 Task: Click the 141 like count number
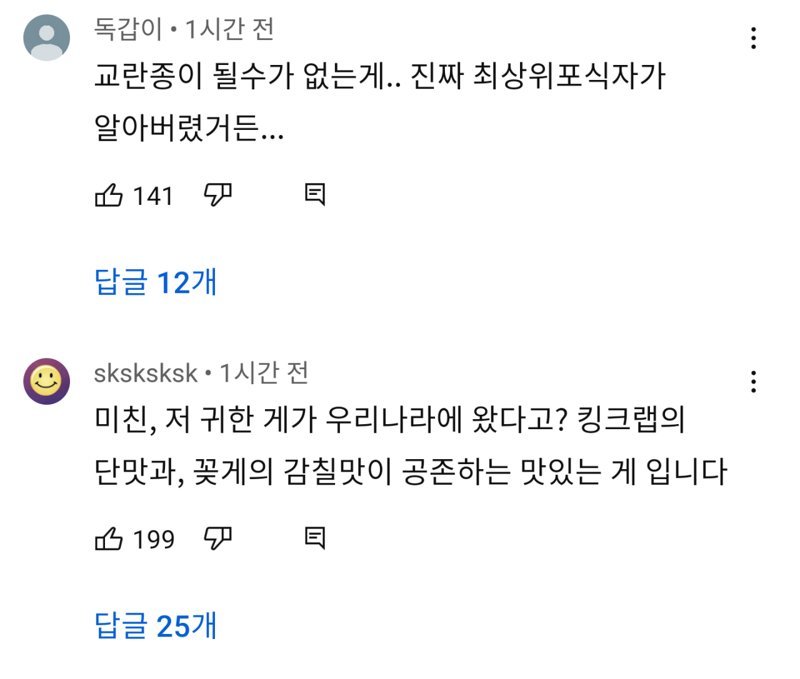coord(153,196)
